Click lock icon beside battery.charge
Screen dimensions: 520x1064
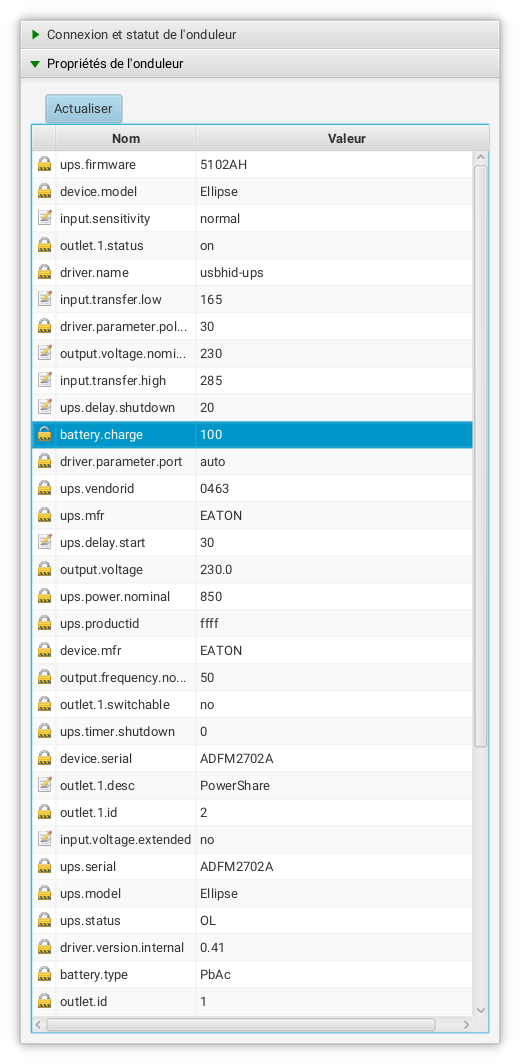(x=45, y=434)
